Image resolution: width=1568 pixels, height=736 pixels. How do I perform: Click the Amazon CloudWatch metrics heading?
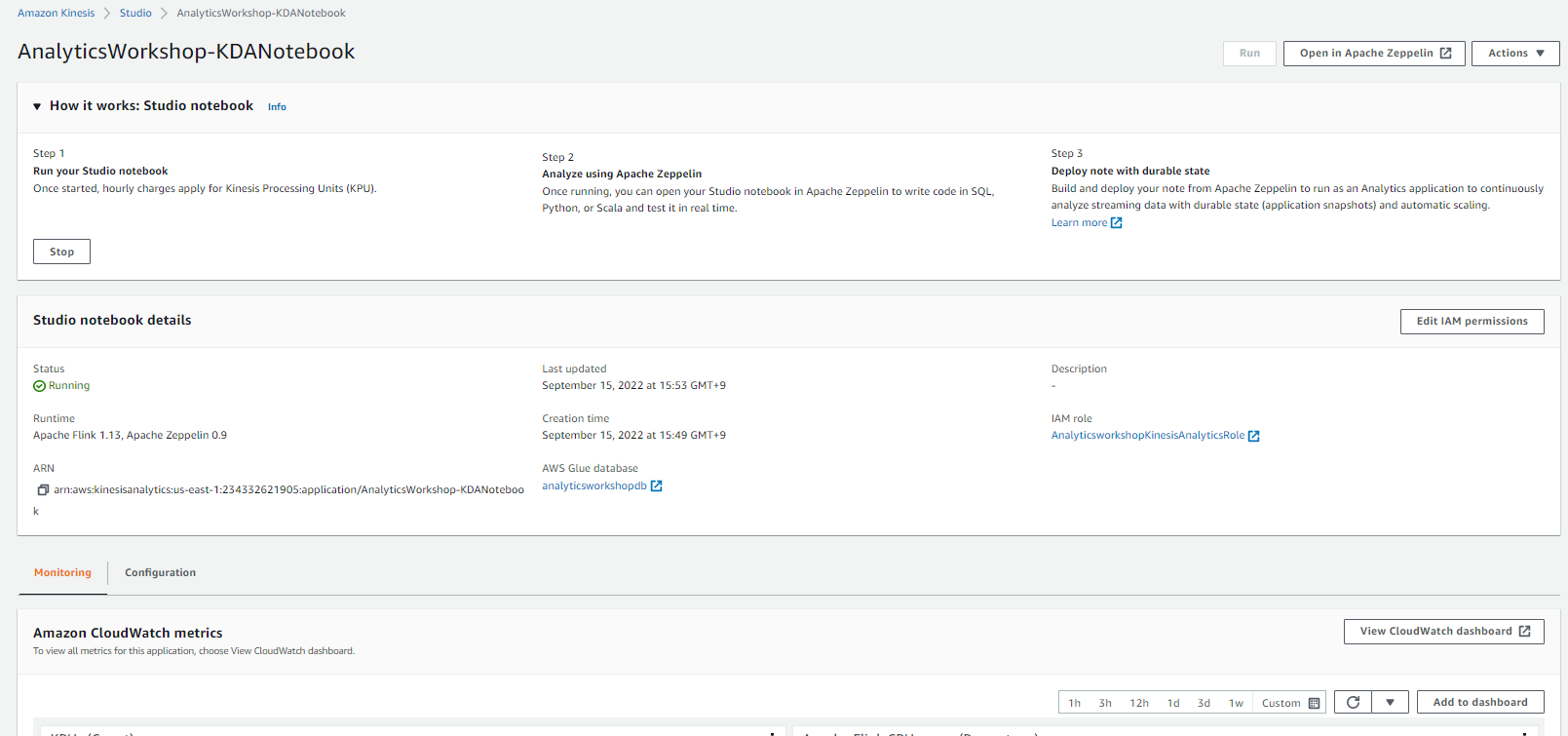(x=128, y=634)
